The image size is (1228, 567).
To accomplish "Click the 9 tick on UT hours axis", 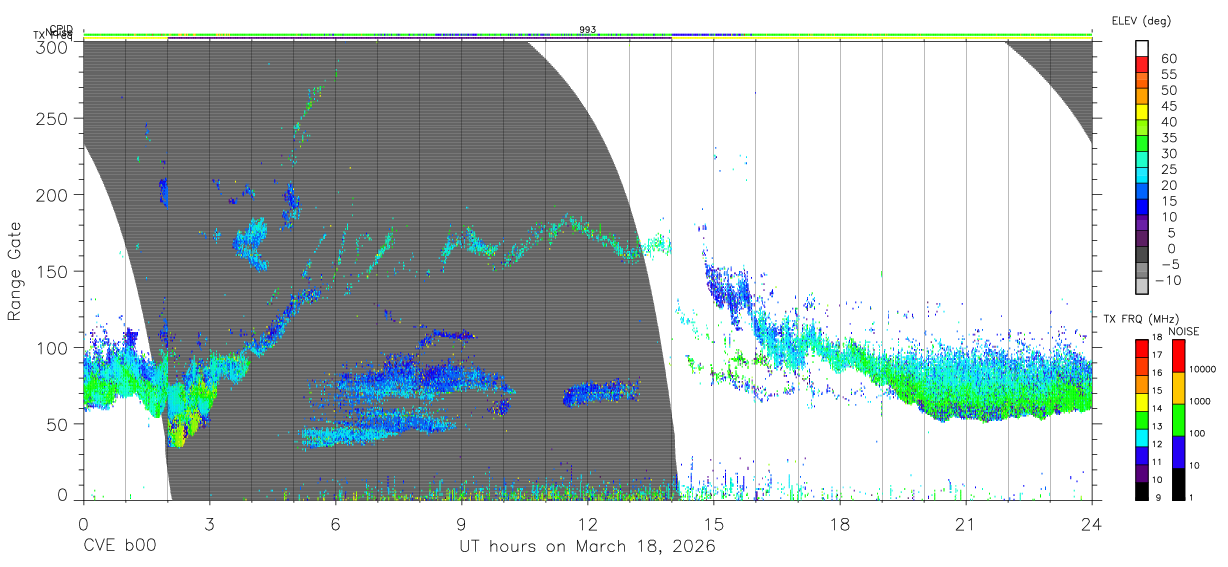I will click(x=461, y=524).
